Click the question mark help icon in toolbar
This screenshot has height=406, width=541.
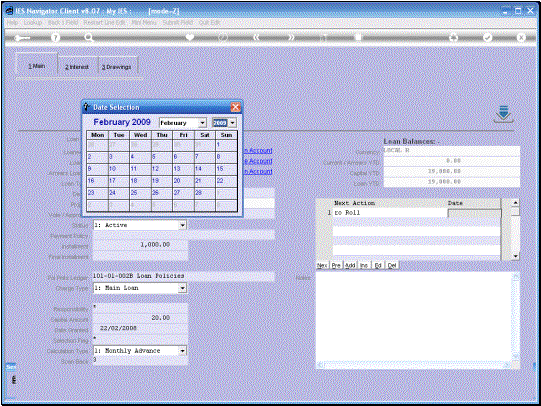coord(55,37)
